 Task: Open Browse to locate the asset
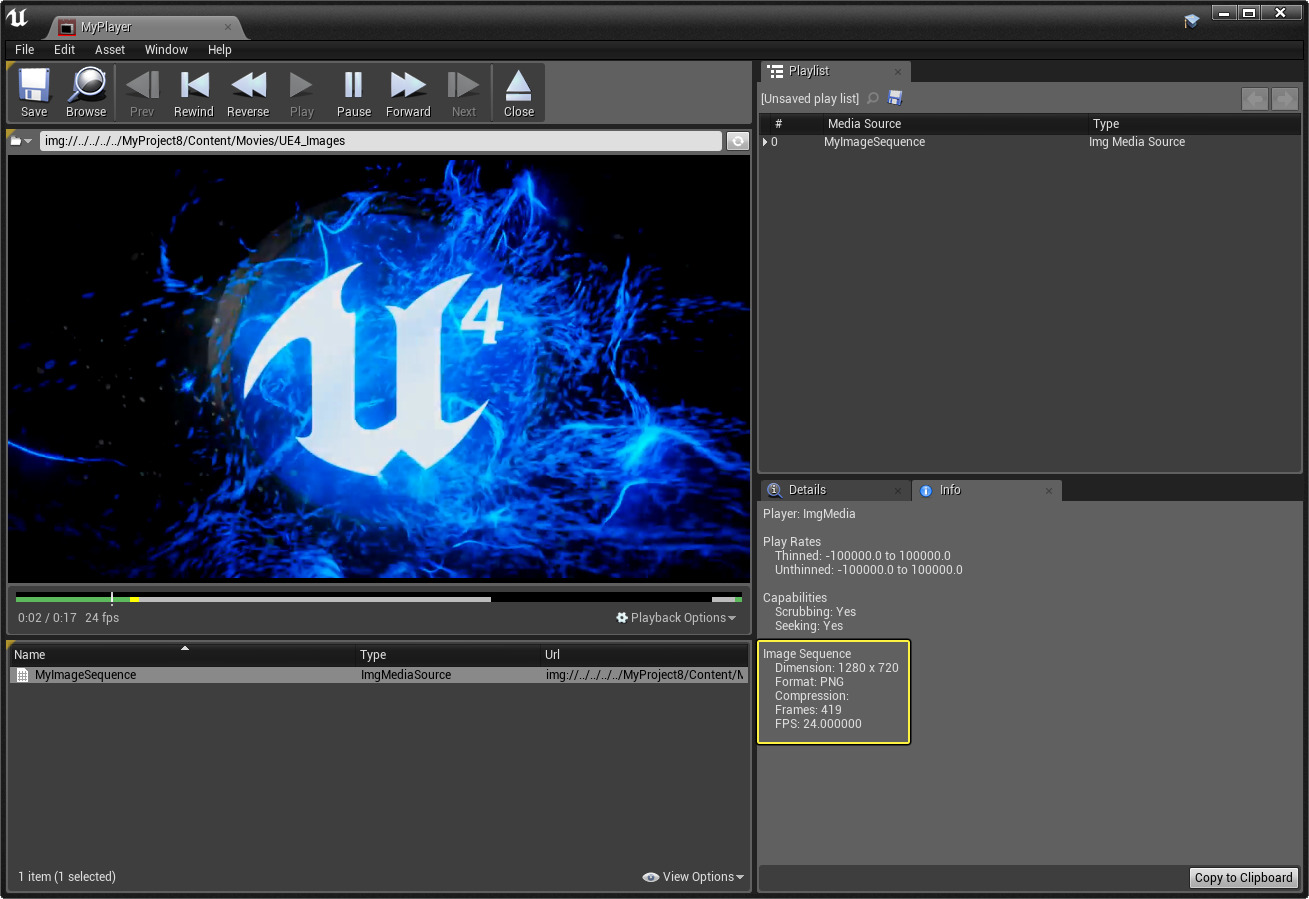(x=86, y=92)
